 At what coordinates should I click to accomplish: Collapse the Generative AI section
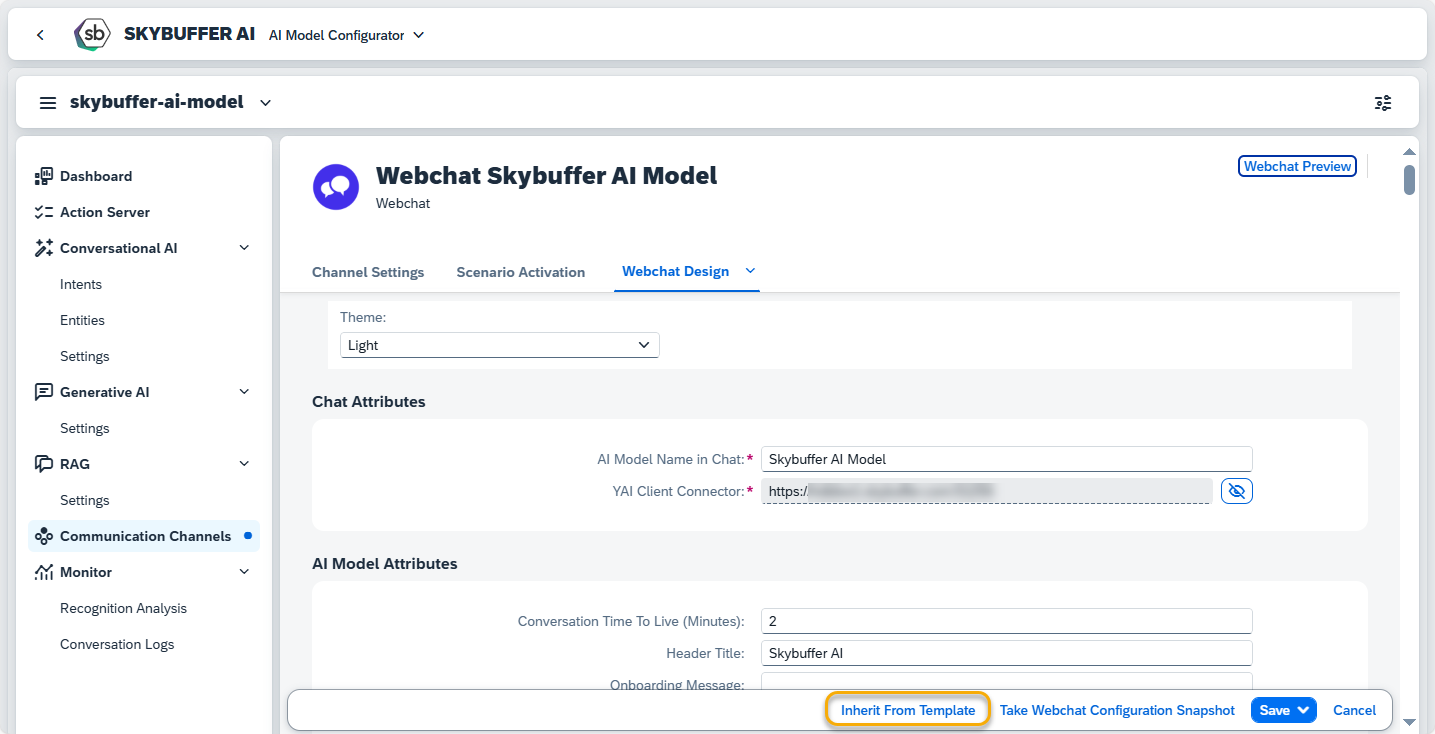point(244,392)
